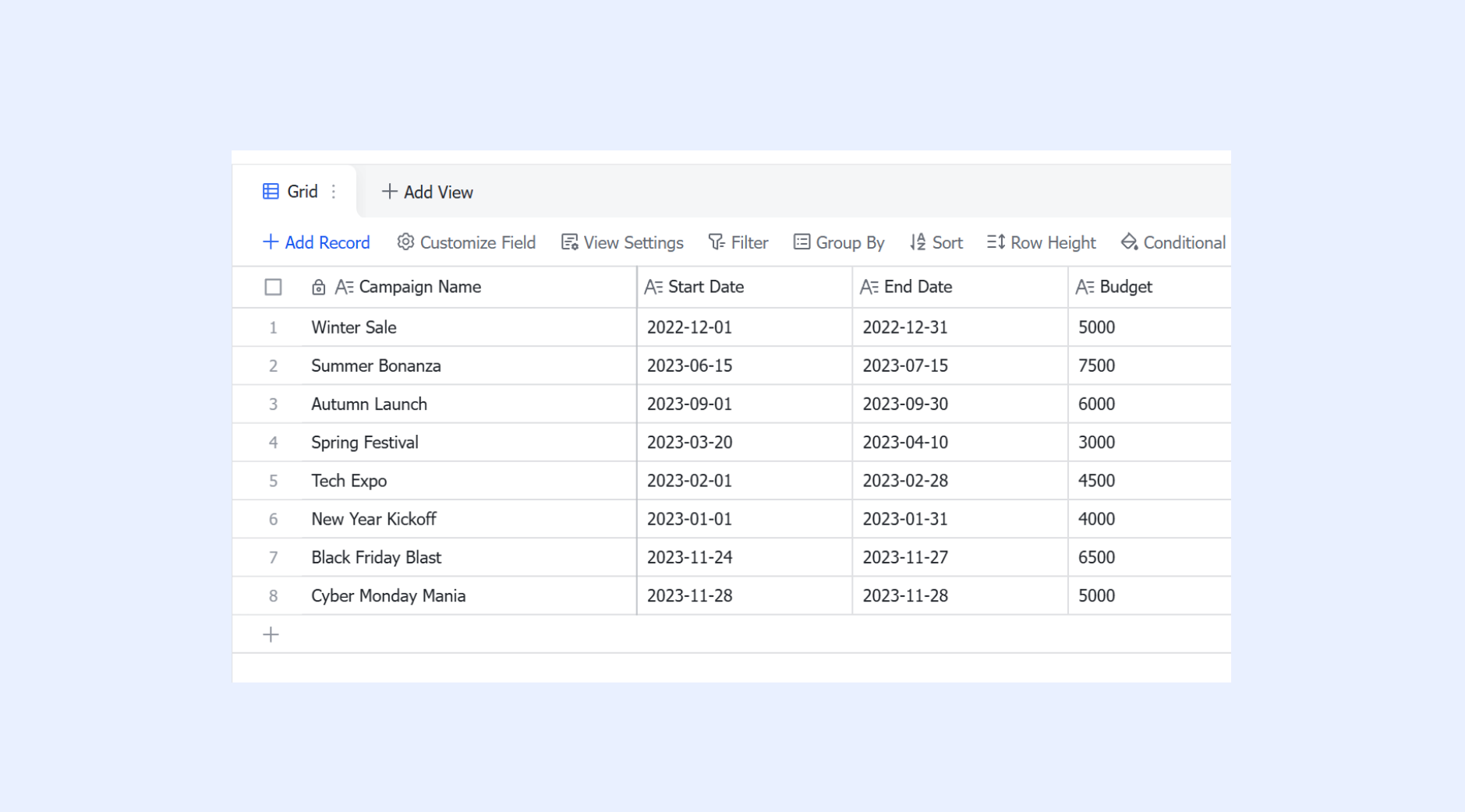Click the budget cell showing 4500
Screen dimensions: 1465x812
(x=1150, y=481)
